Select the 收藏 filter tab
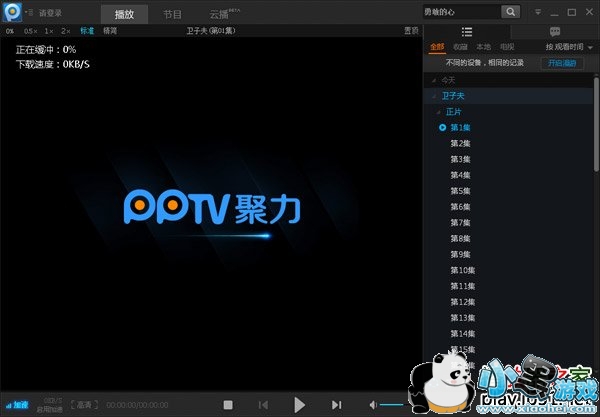Image resolution: width=600 pixels, height=417 pixels. point(460,47)
